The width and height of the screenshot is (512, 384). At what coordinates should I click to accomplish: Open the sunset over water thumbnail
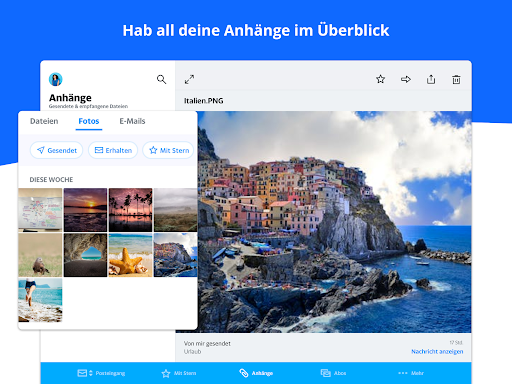(x=85, y=210)
